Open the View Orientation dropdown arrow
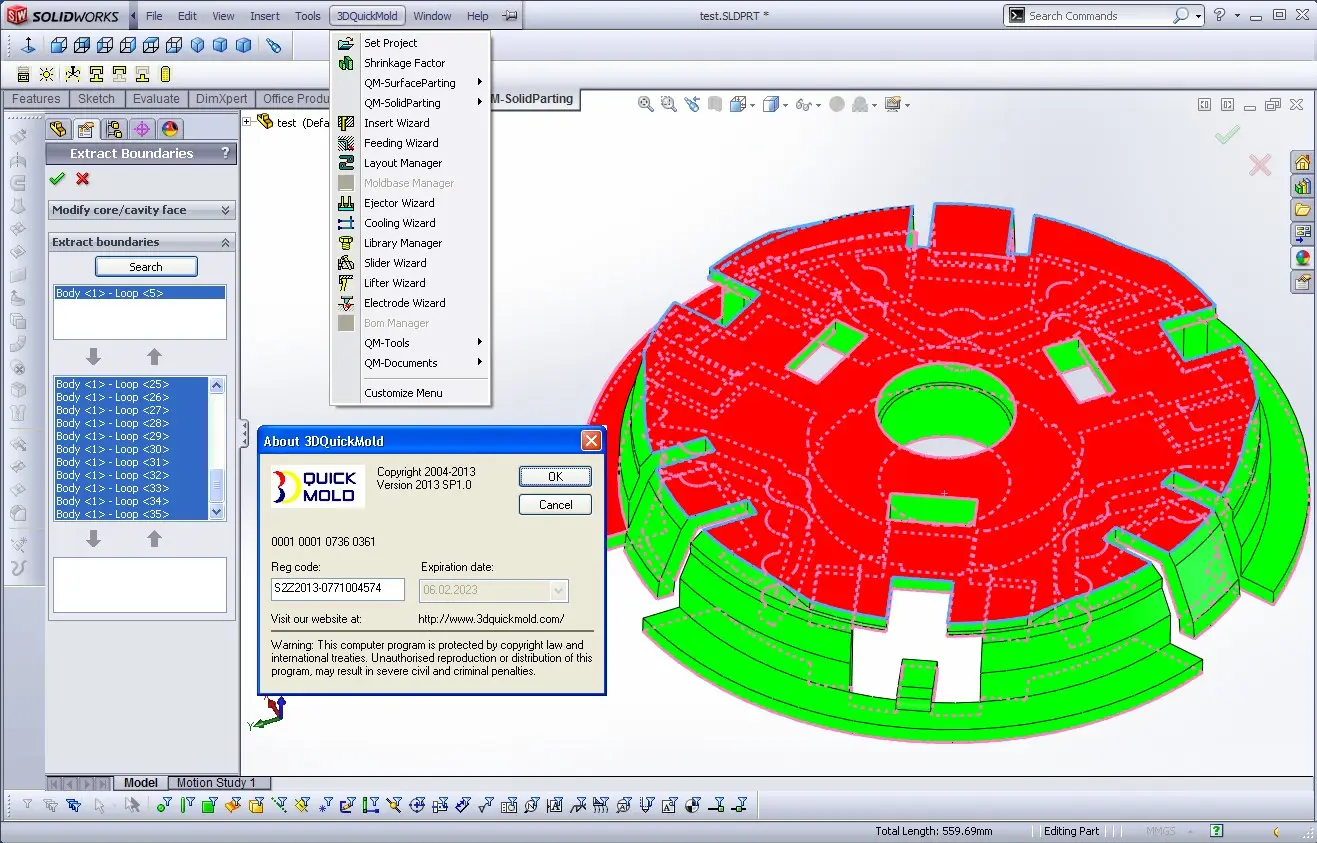Image resolution: width=1317 pixels, height=843 pixels. 751,105
